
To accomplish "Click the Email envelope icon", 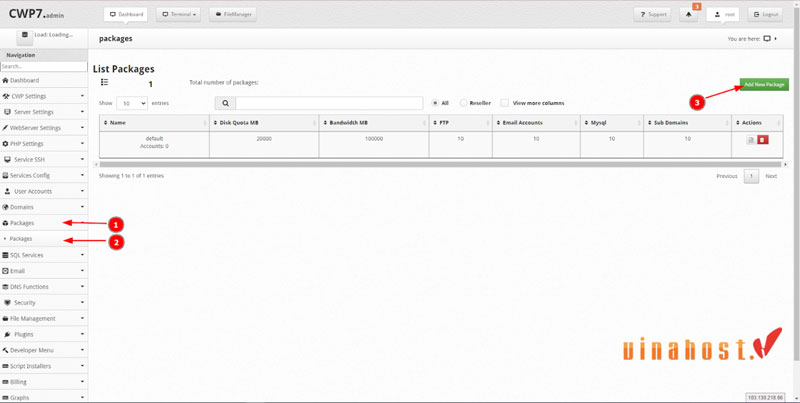I will point(6,271).
